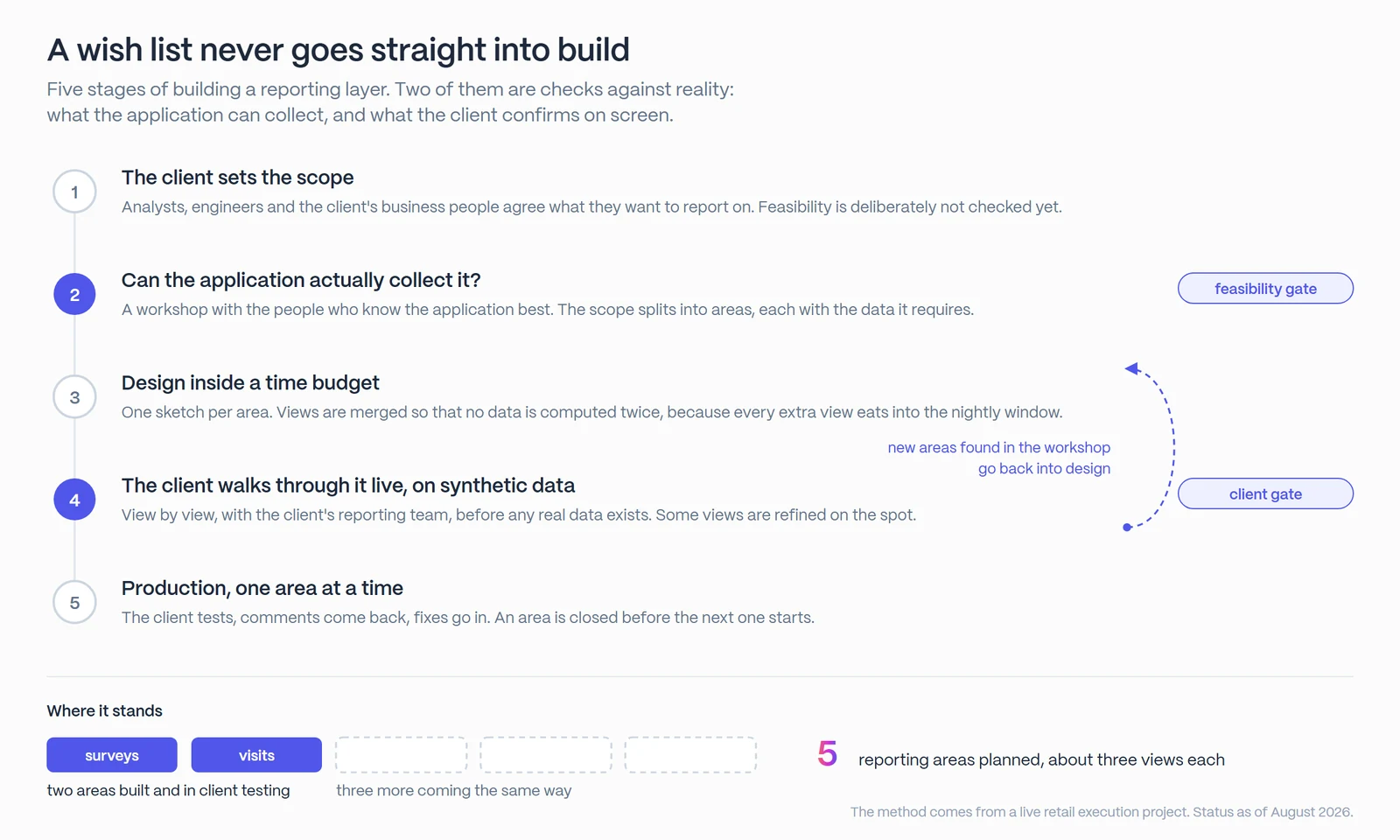Click the dashed arrow's arrowhead tip
Viewport: 1400px width, 840px height.
click(x=1131, y=368)
